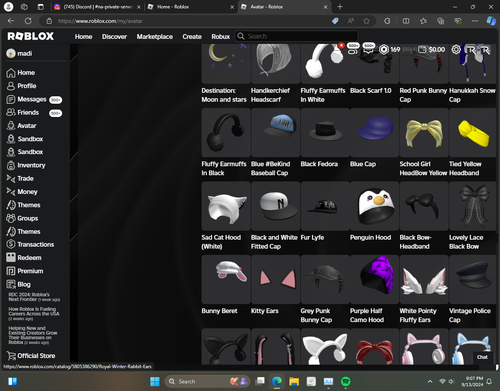Open School Girl HeadBow Yellow link
This screenshot has height=391, width=500.
coord(423,168)
